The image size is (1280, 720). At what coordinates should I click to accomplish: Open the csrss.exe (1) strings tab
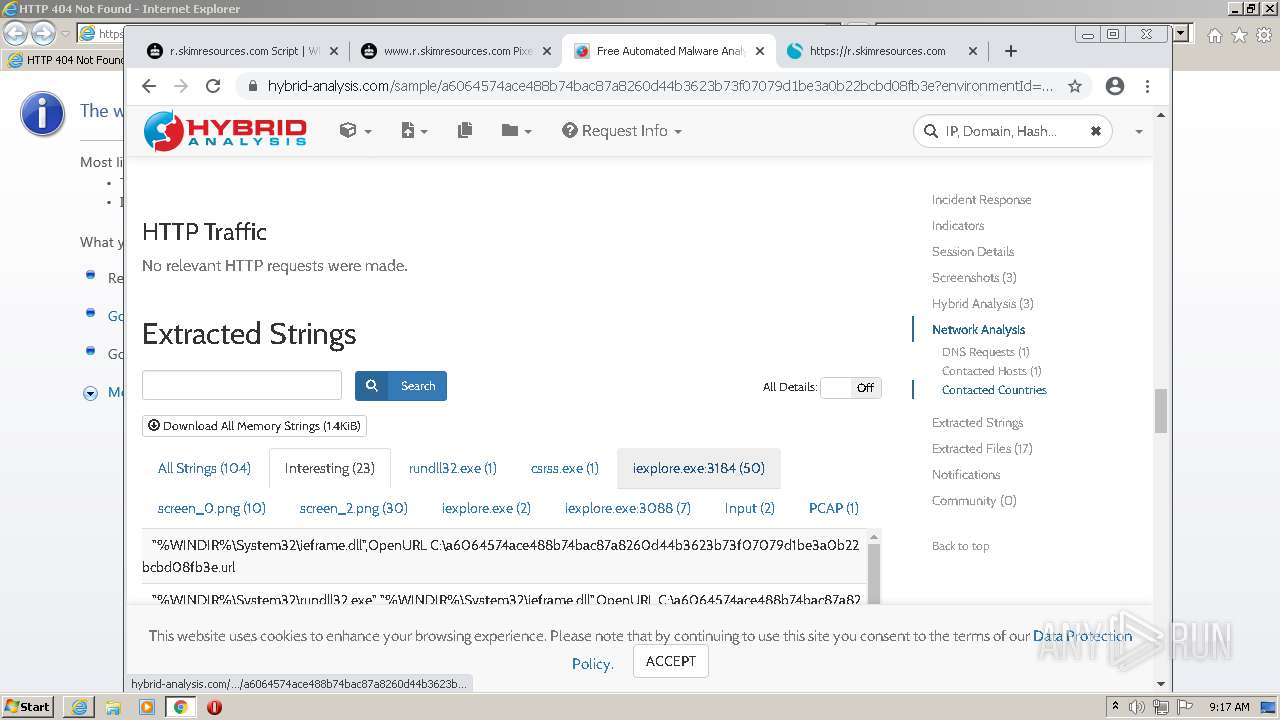click(565, 468)
